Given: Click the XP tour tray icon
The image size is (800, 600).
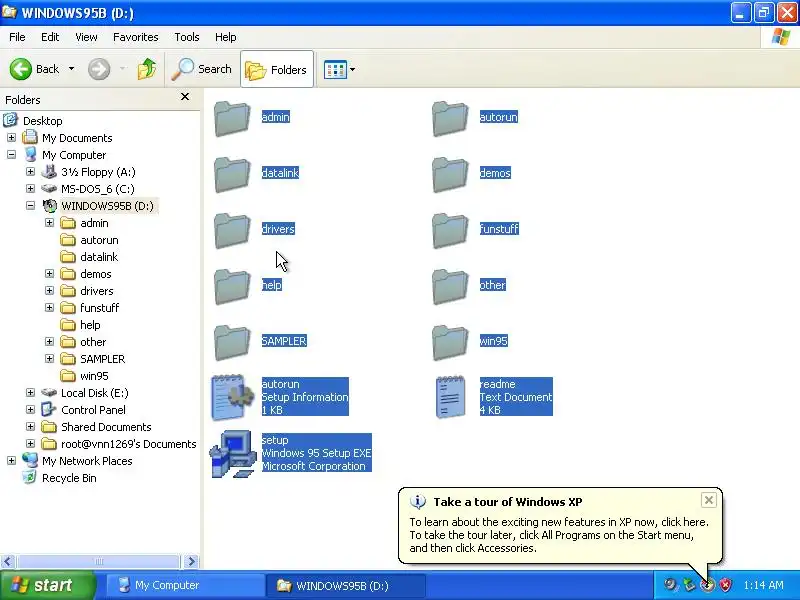Looking at the screenshot, I should pyautogui.click(x=707, y=585).
